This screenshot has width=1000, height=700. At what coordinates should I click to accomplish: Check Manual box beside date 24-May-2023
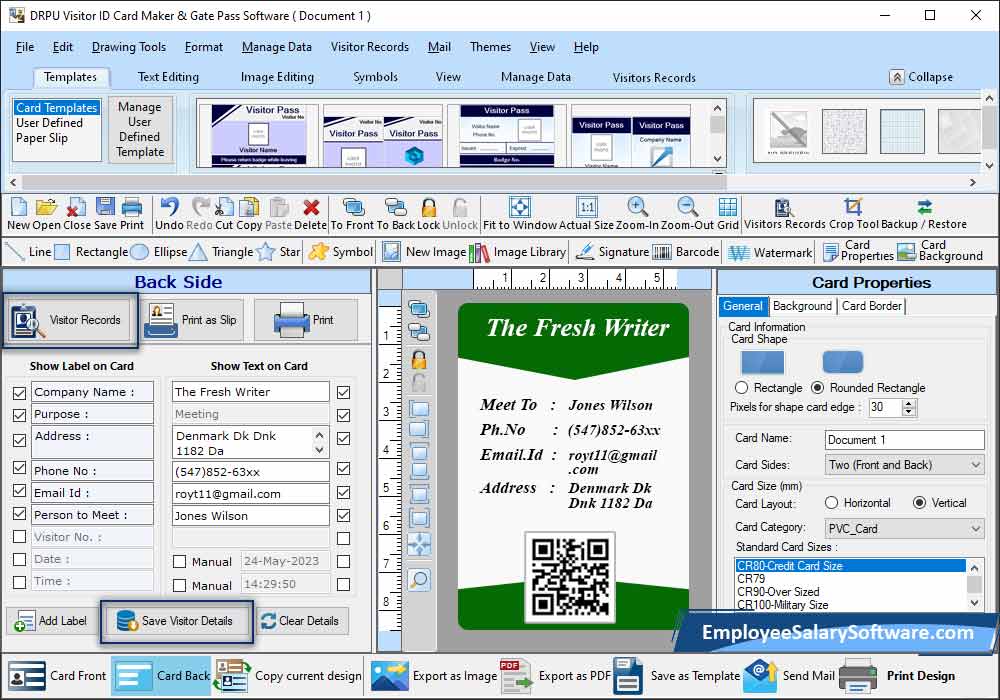[180, 562]
